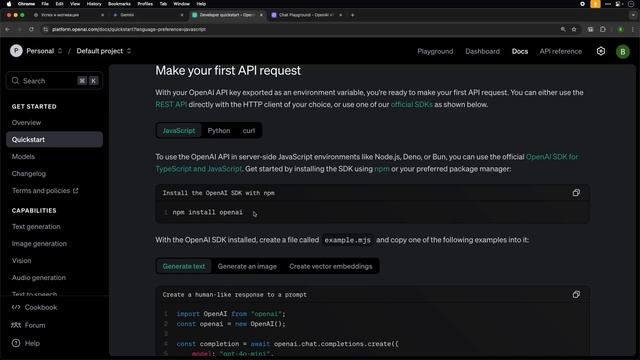The image size is (640, 360).
Task: Click the Chrome profile icon in toolbar
Action: pos(620,29)
